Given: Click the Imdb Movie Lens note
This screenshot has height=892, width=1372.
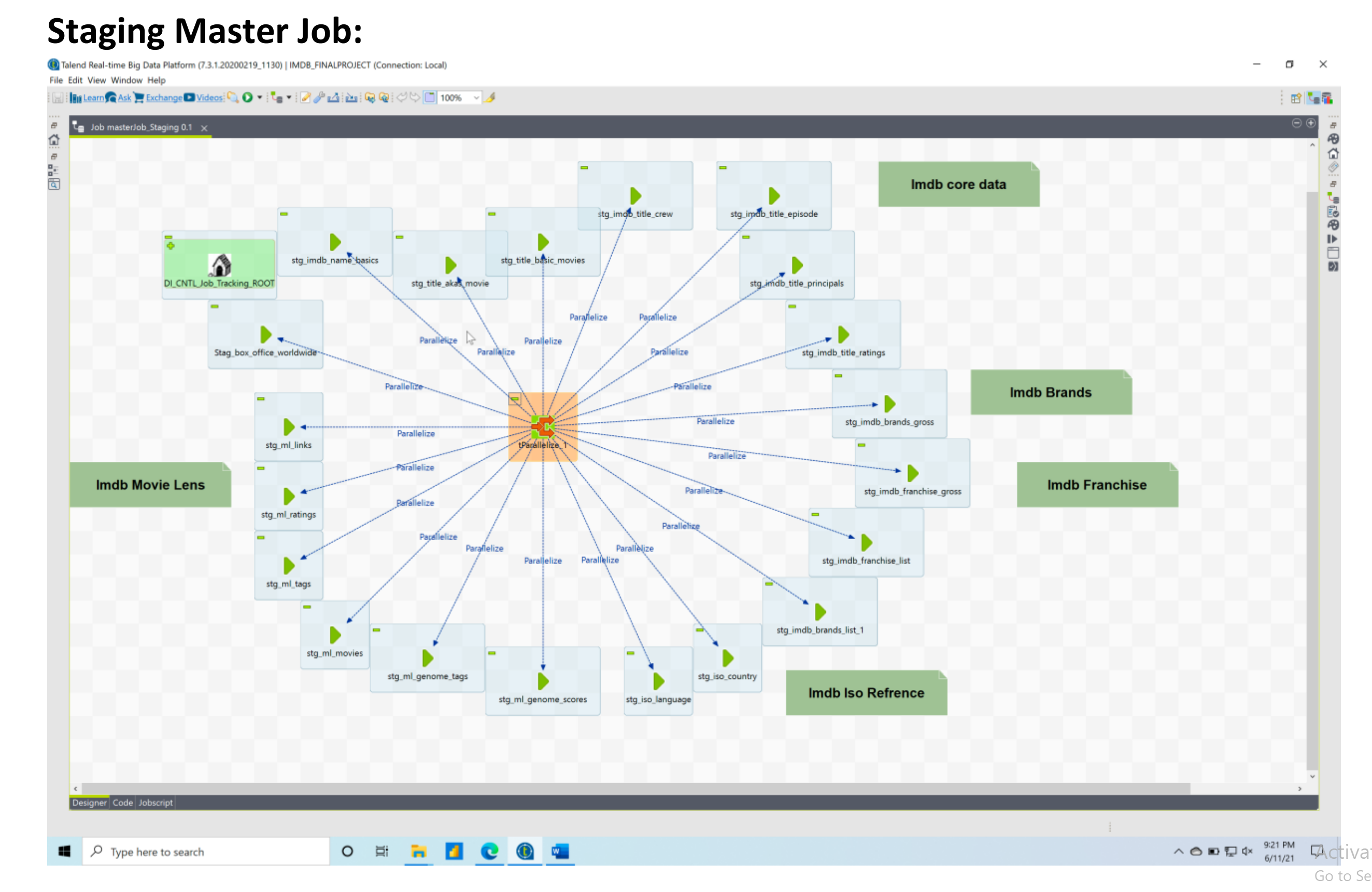Looking at the screenshot, I should click(x=150, y=485).
